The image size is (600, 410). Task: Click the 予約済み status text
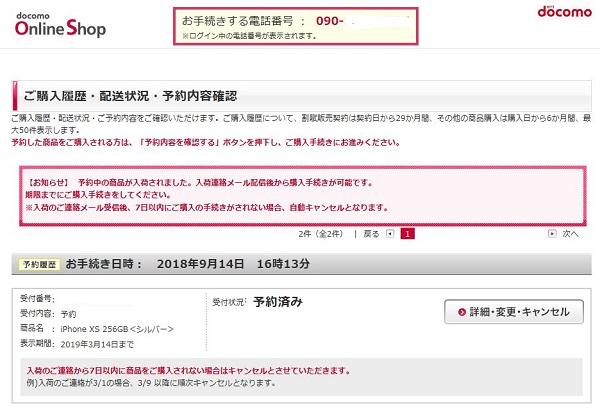pyautogui.click(x=277, y=301)
